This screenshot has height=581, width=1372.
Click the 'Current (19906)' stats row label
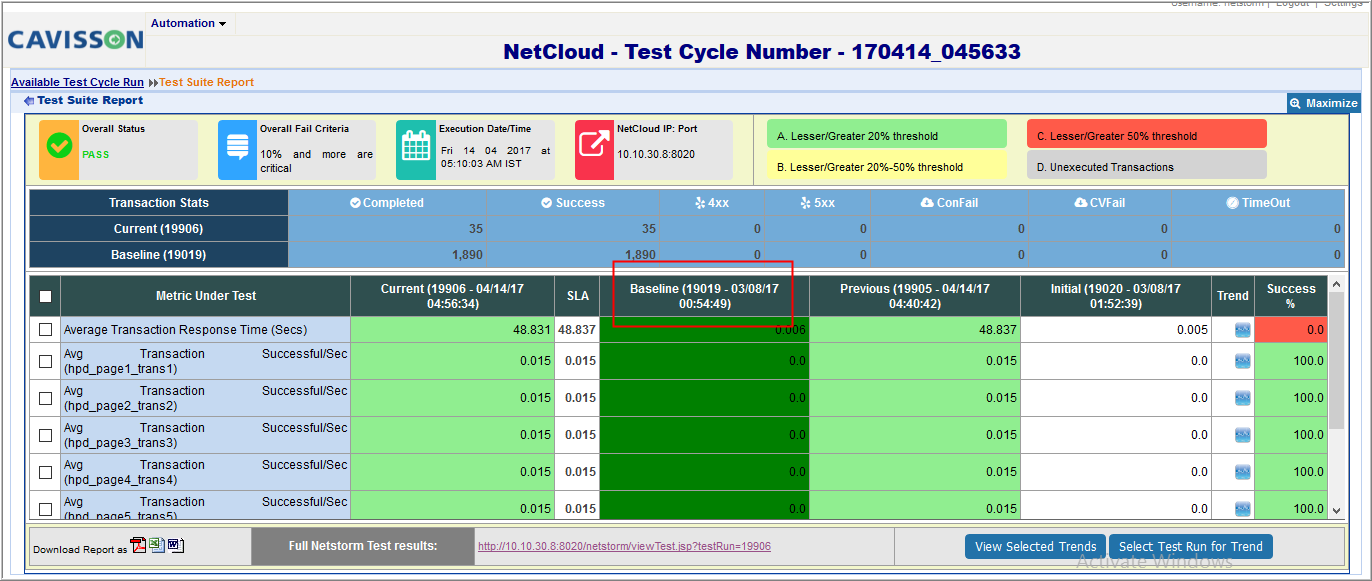pyautogui.click(x=159, y=229)
